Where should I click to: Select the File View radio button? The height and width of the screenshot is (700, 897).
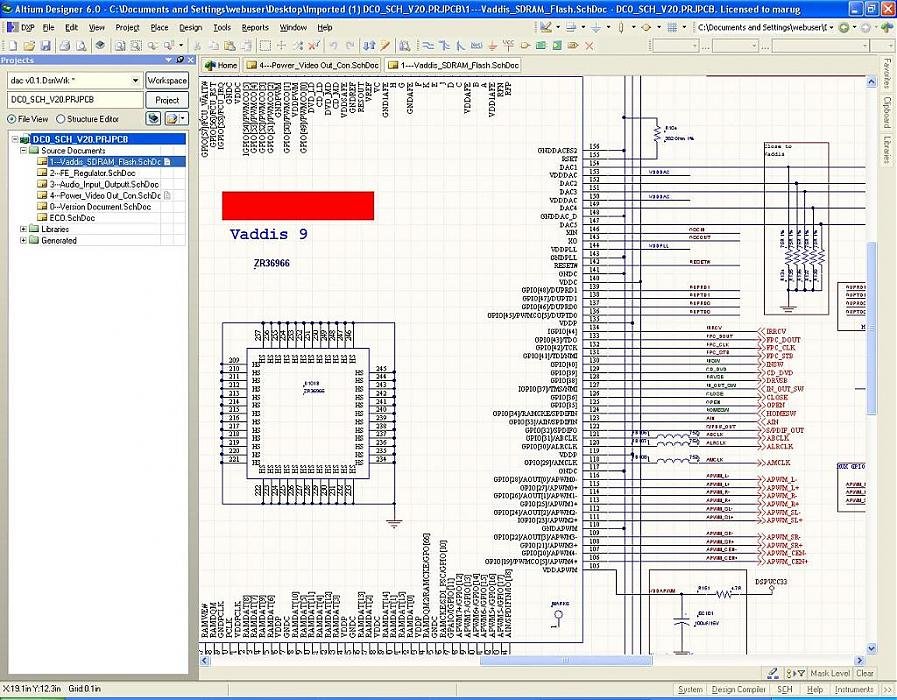pos(11,119)
